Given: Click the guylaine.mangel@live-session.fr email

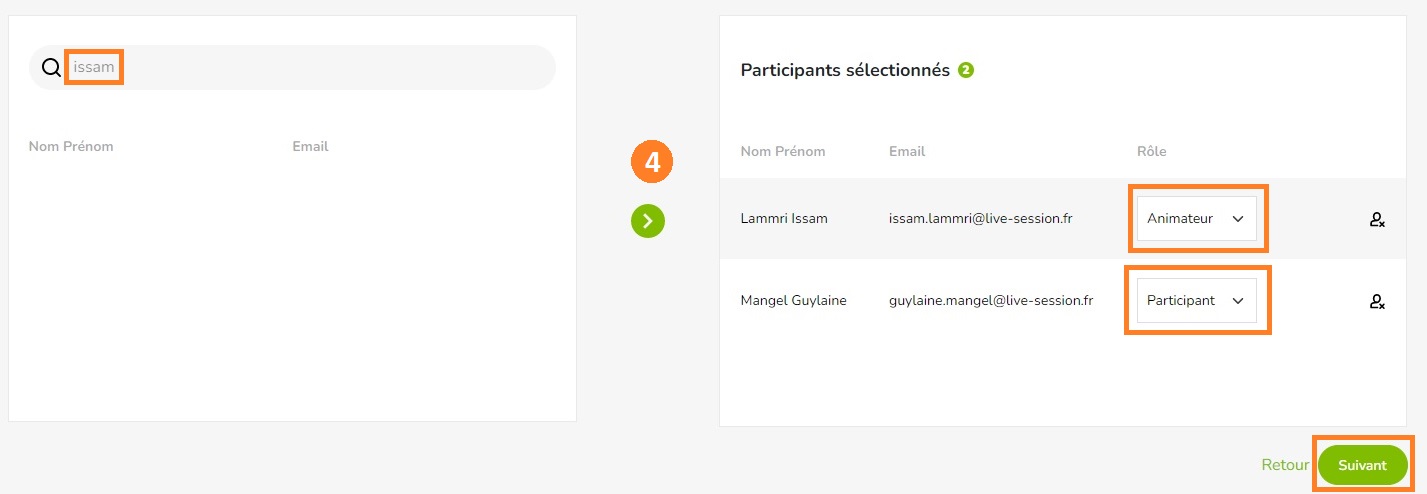Looking at the screenshot, I should (x=991, y=300).
